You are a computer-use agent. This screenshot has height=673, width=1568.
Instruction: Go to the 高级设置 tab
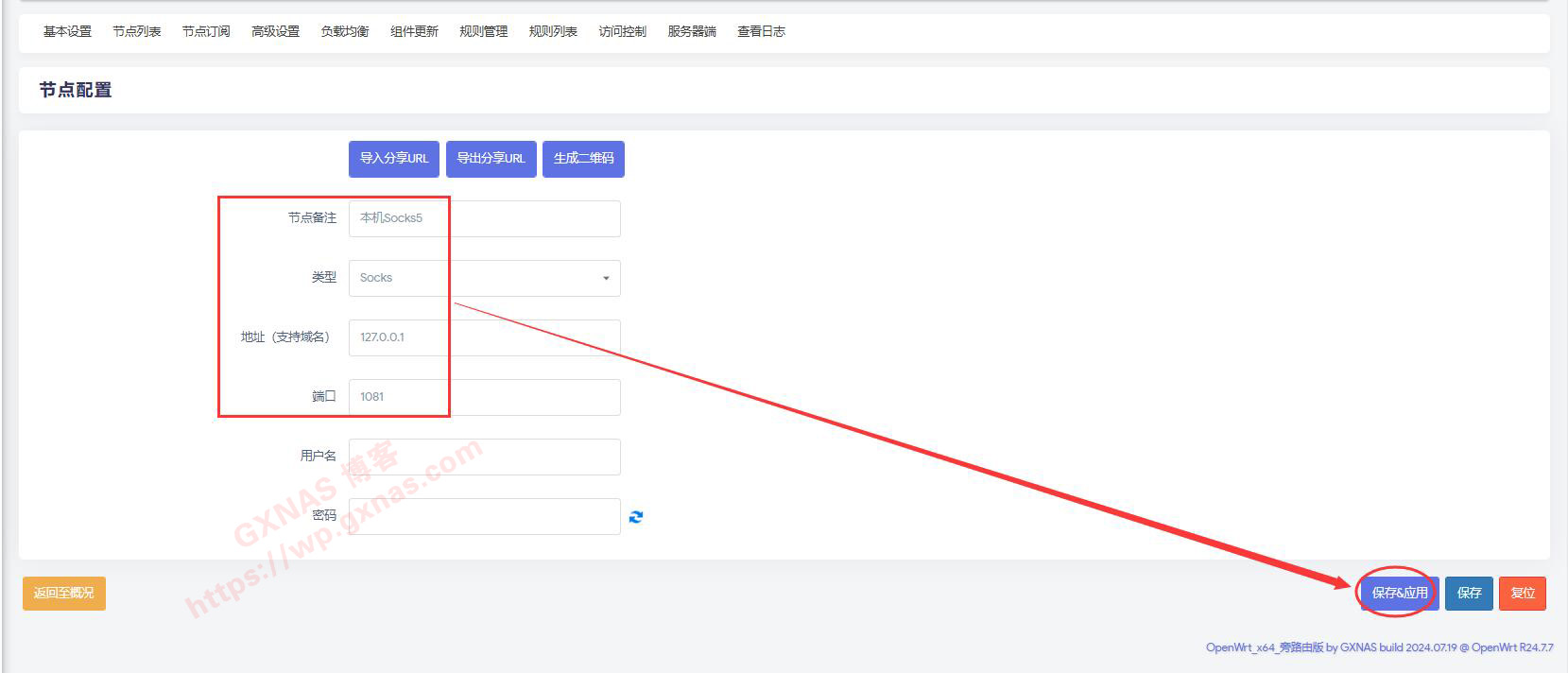click(x=275, y=31)
